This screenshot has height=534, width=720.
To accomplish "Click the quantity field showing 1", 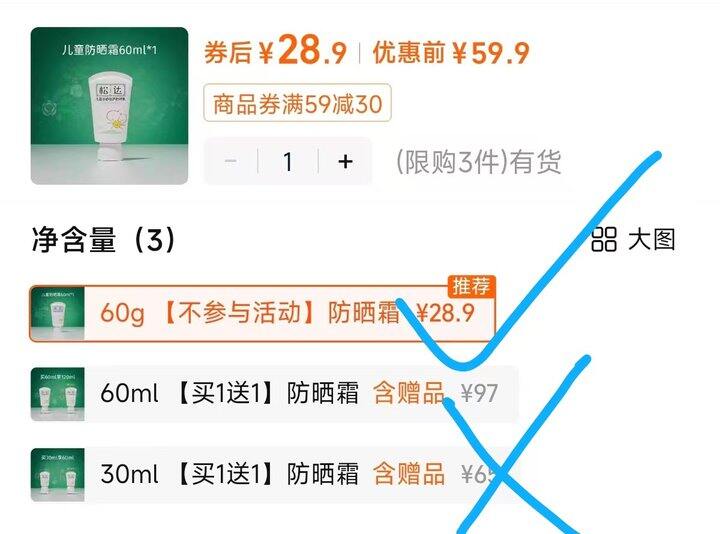I will pyautogui.click(x=288, y=161).
